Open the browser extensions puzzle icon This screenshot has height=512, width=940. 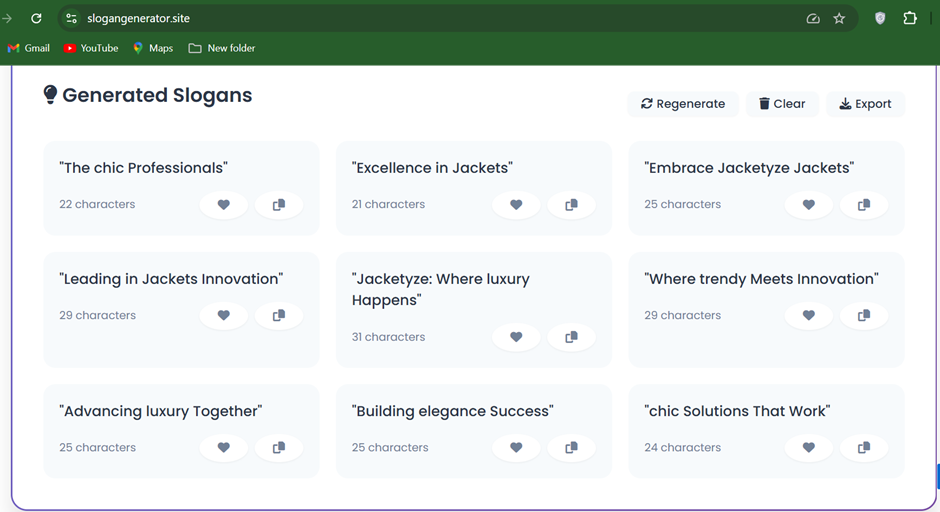click(x=910, y=18)
